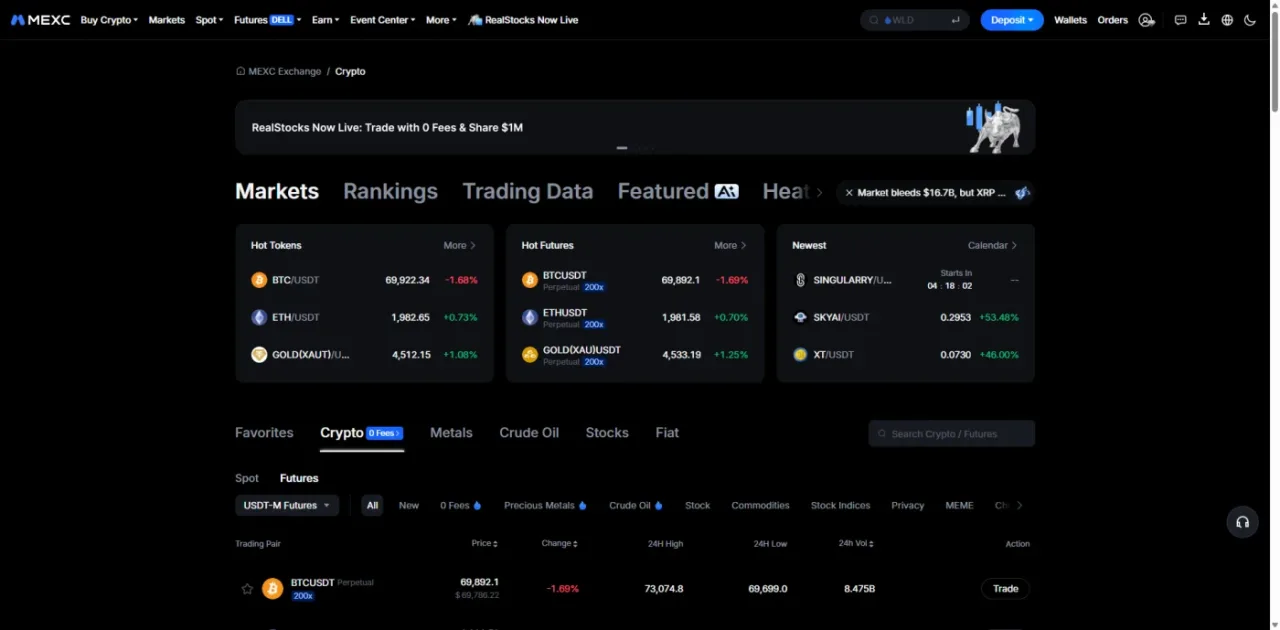The image size is (1280, 630).
Task: Select the Favorites tab
Action: (x=264, y=433)
